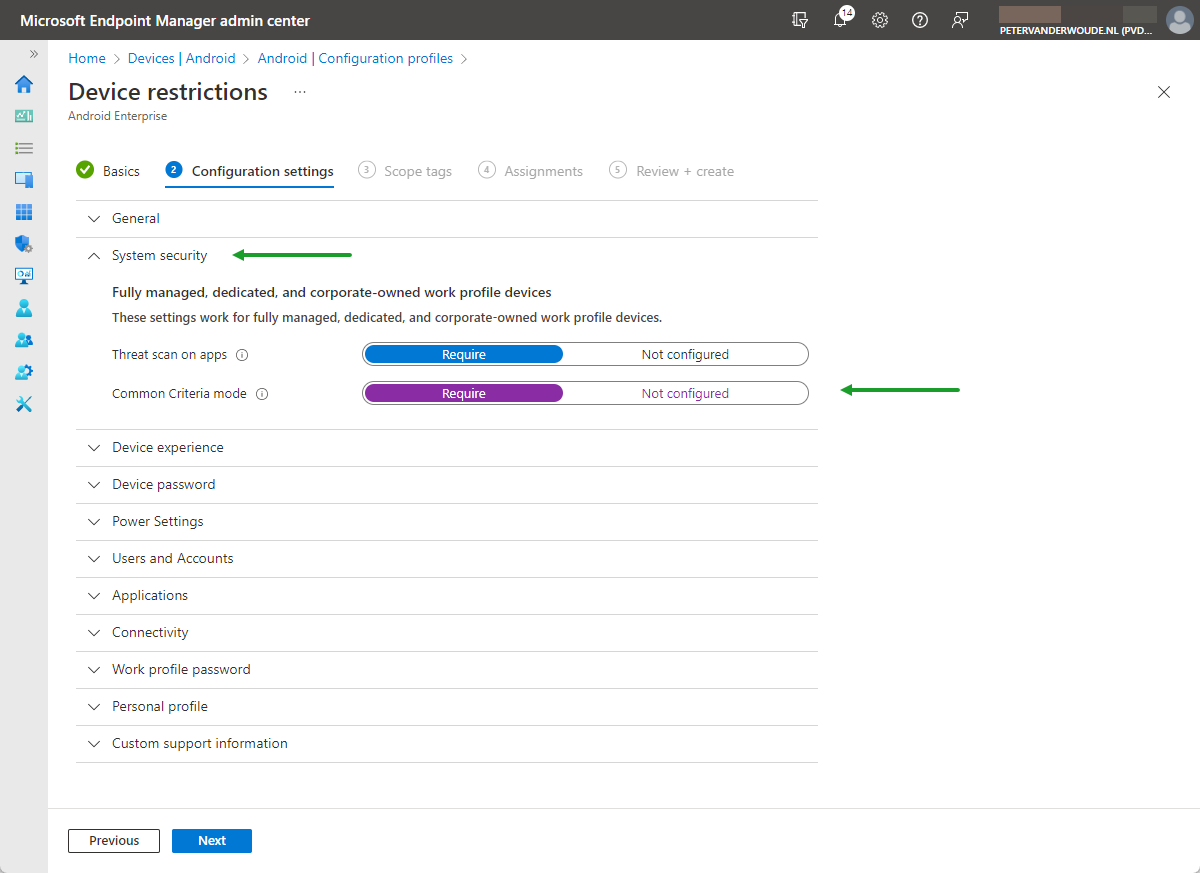The height and width of the screenshot is (873, 1200).
Task: Open the Apps icon in the sidebar
Action: tap(23, 212)
